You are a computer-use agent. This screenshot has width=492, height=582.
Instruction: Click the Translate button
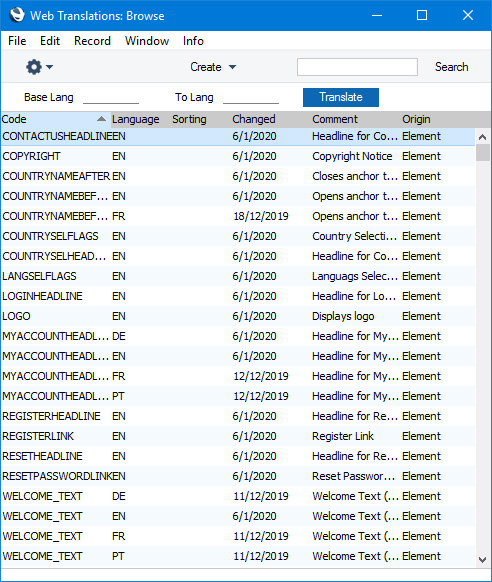coord(341,97)
